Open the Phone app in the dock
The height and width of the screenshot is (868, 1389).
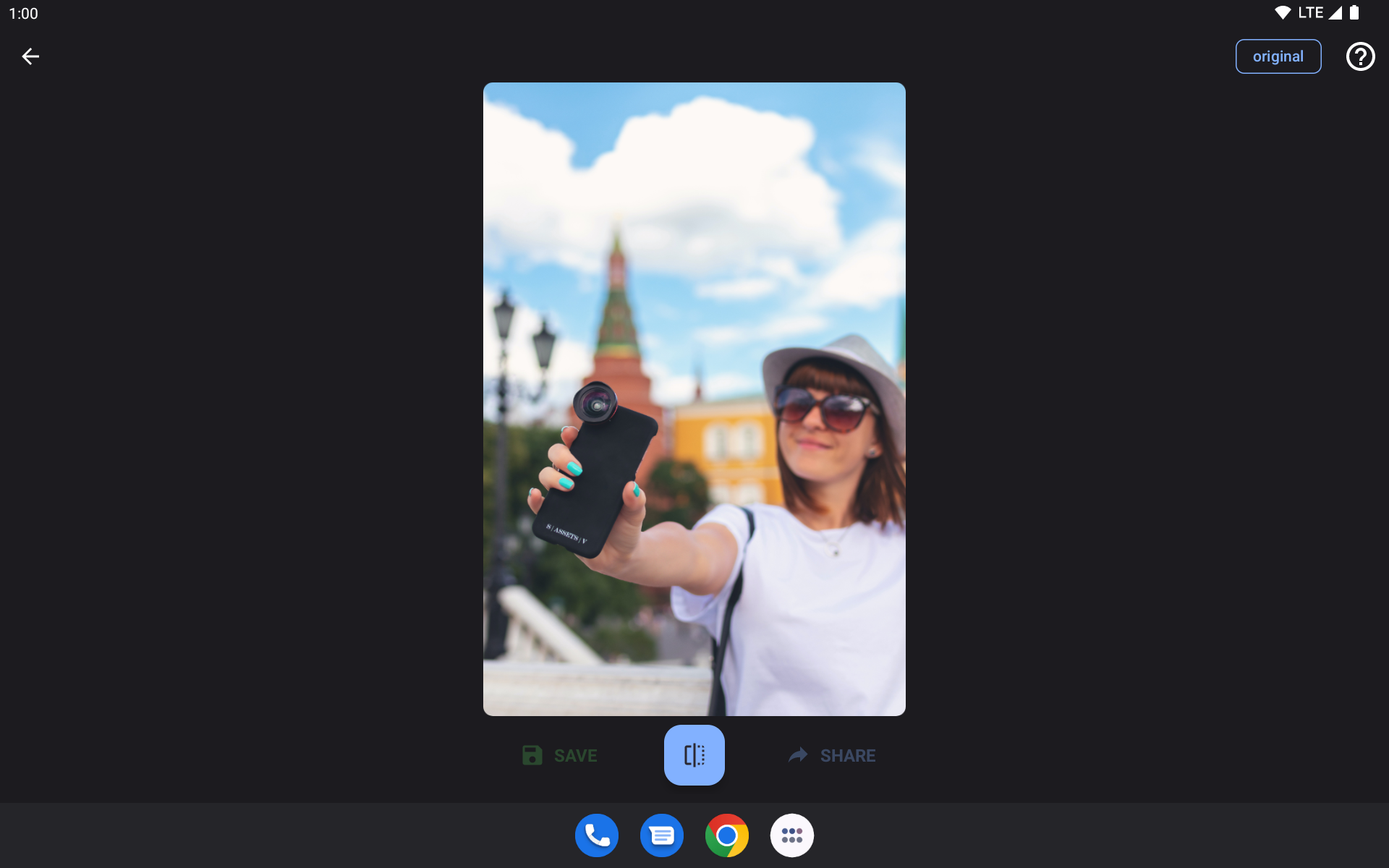tap(597, 835)
